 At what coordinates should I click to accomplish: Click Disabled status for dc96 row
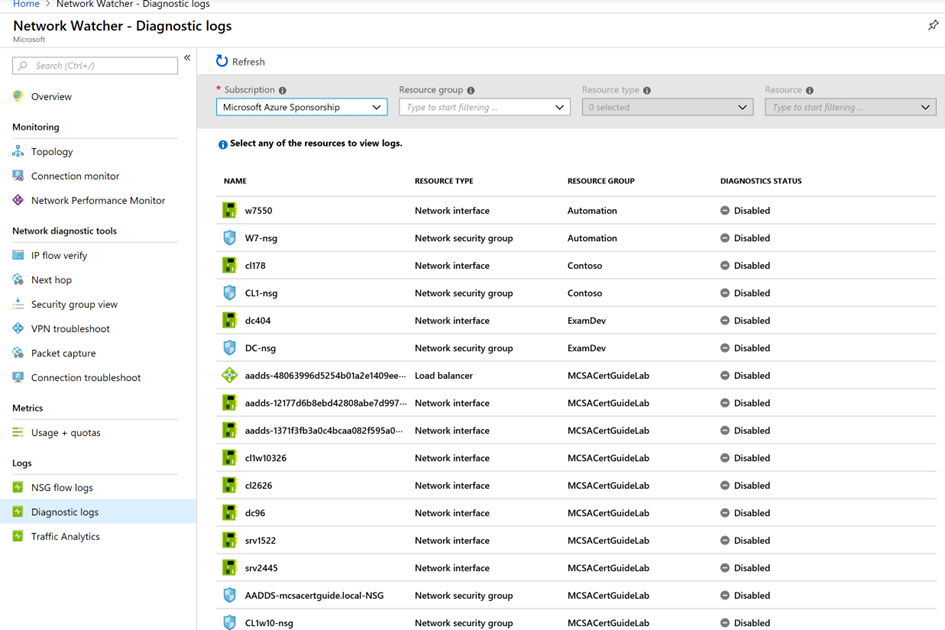(745, 513)
